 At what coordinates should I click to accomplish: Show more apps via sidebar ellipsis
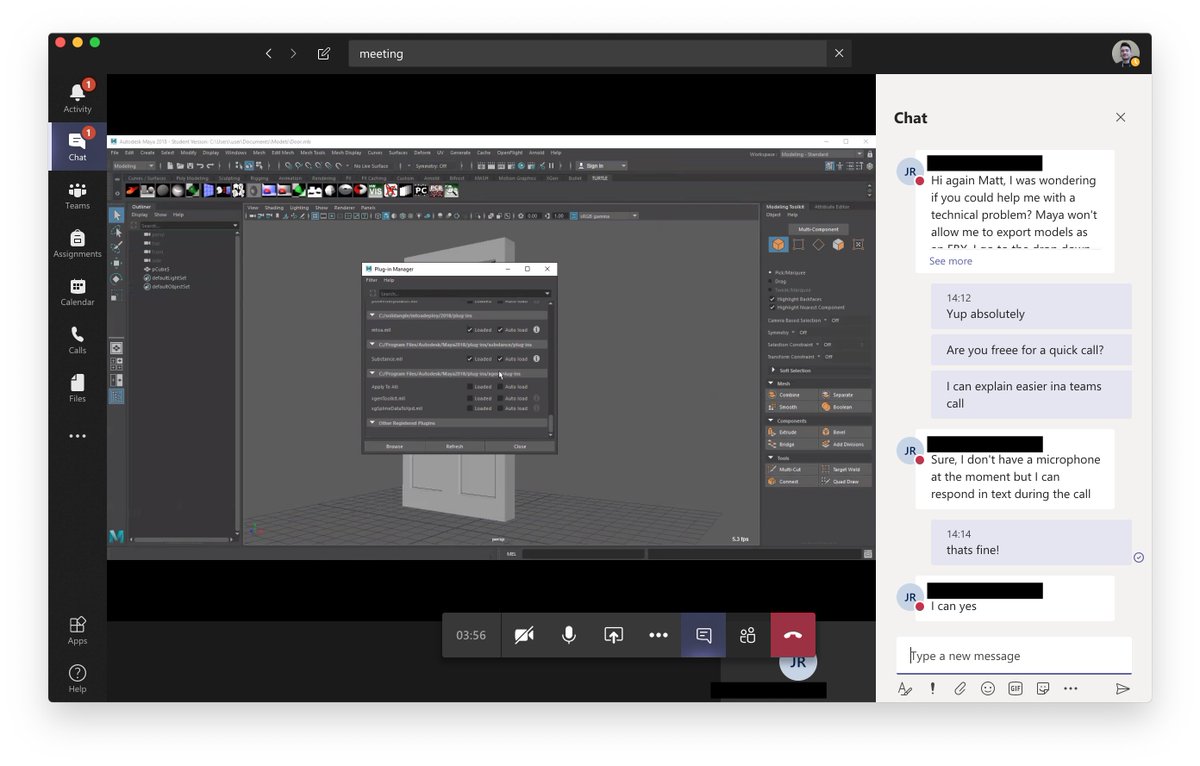(77, 436)
